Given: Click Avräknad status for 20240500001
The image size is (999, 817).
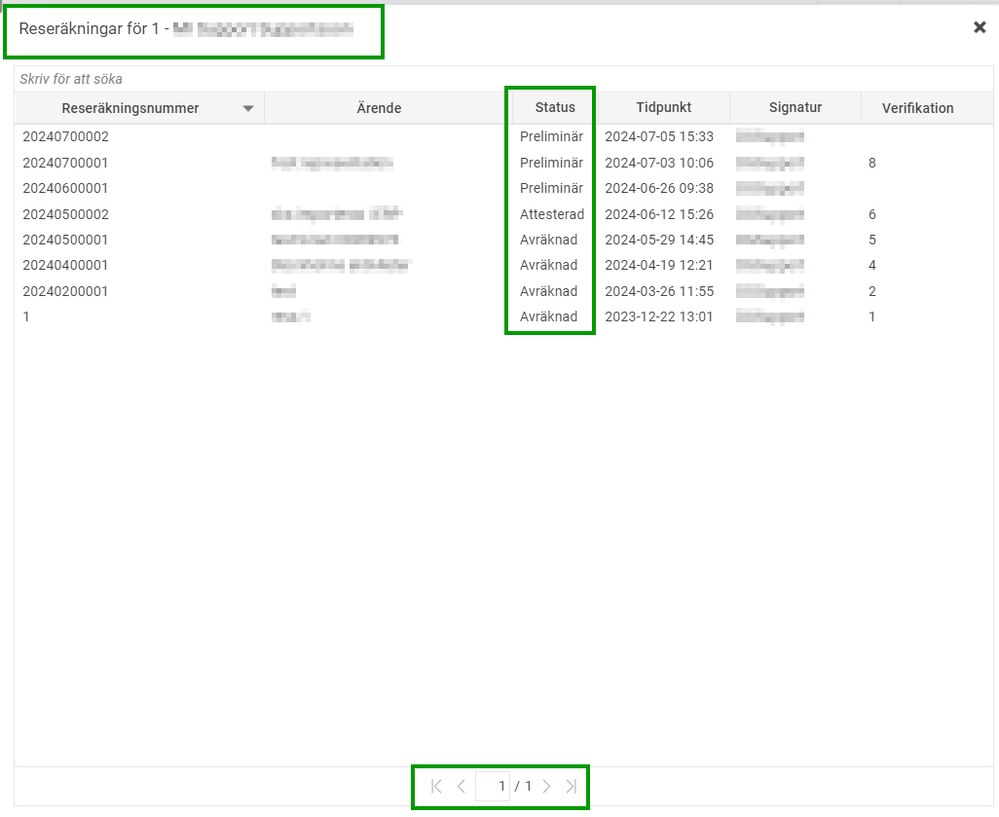Looking at the screenshot, I should [x=549, y=240].
